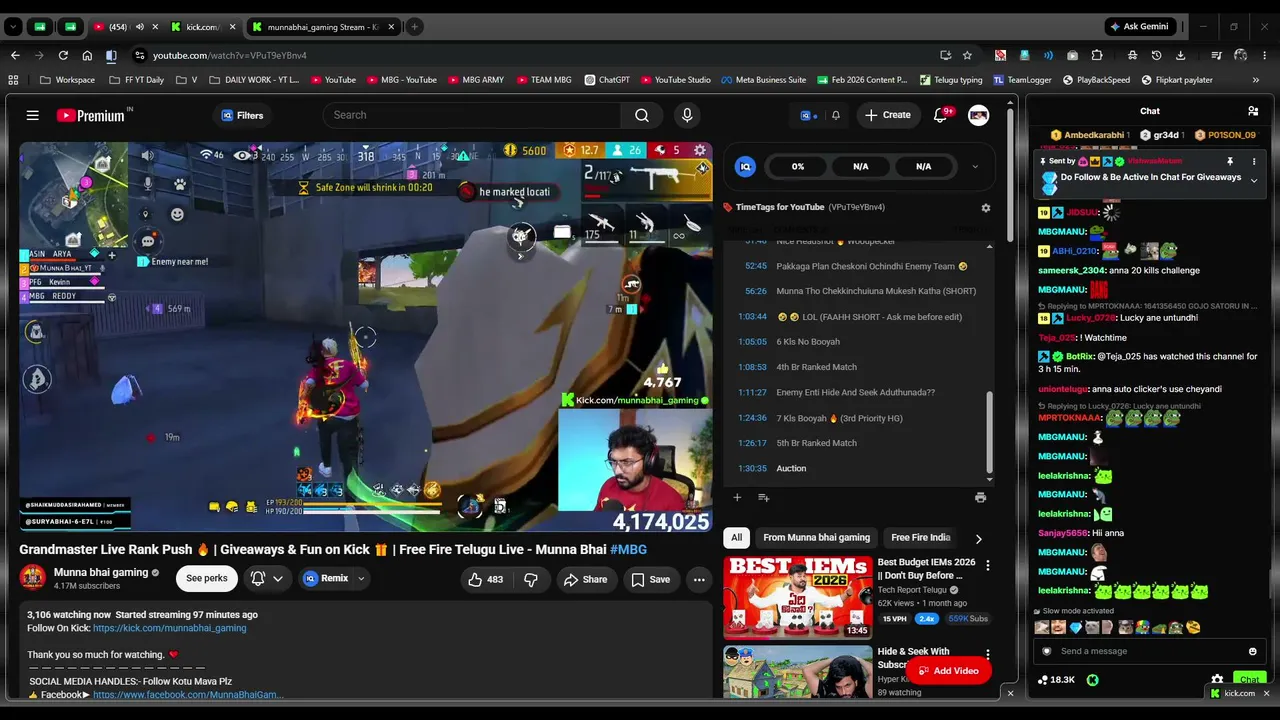Open the Kick chat user list icon

(x=1253, y=111)
